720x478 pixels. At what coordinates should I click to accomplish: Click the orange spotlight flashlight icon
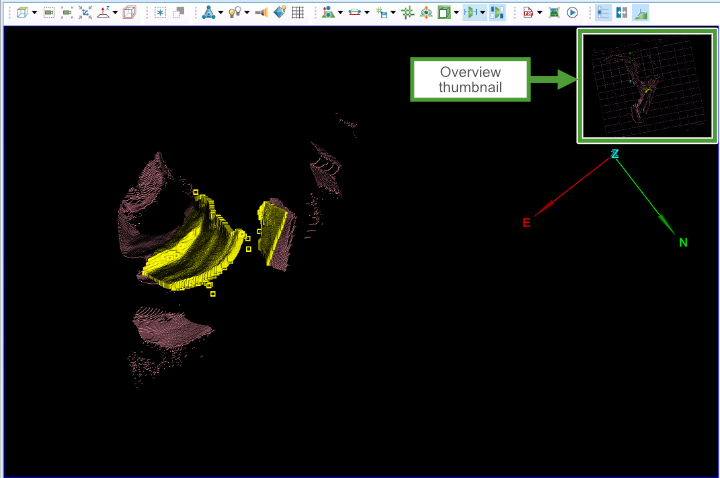(261, 12)
